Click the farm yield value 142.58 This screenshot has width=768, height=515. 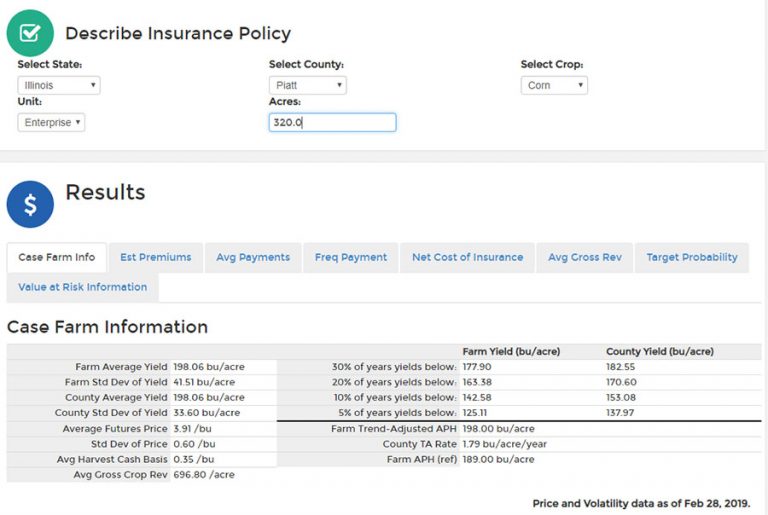point(477,397)
